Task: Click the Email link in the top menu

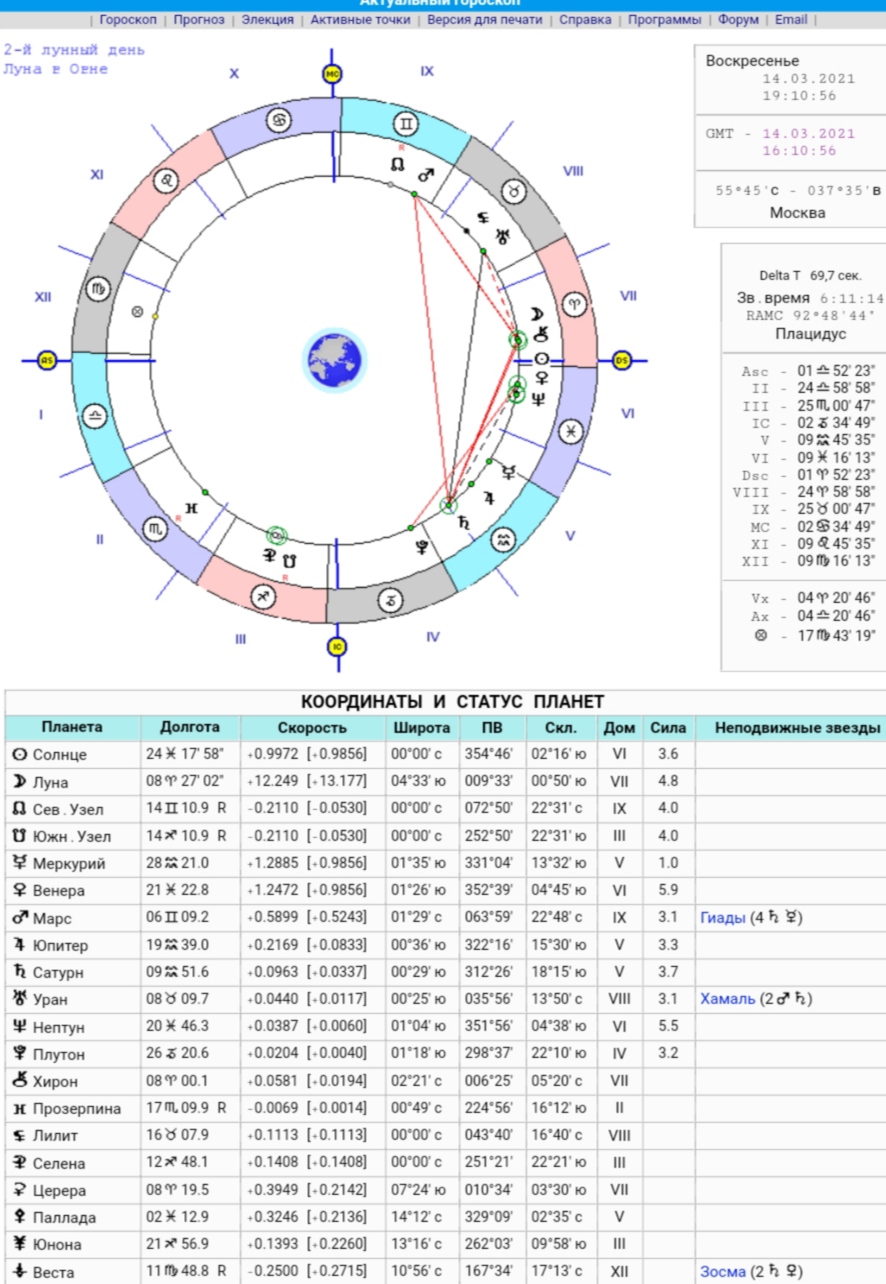Action: click(x=791, y=19)
